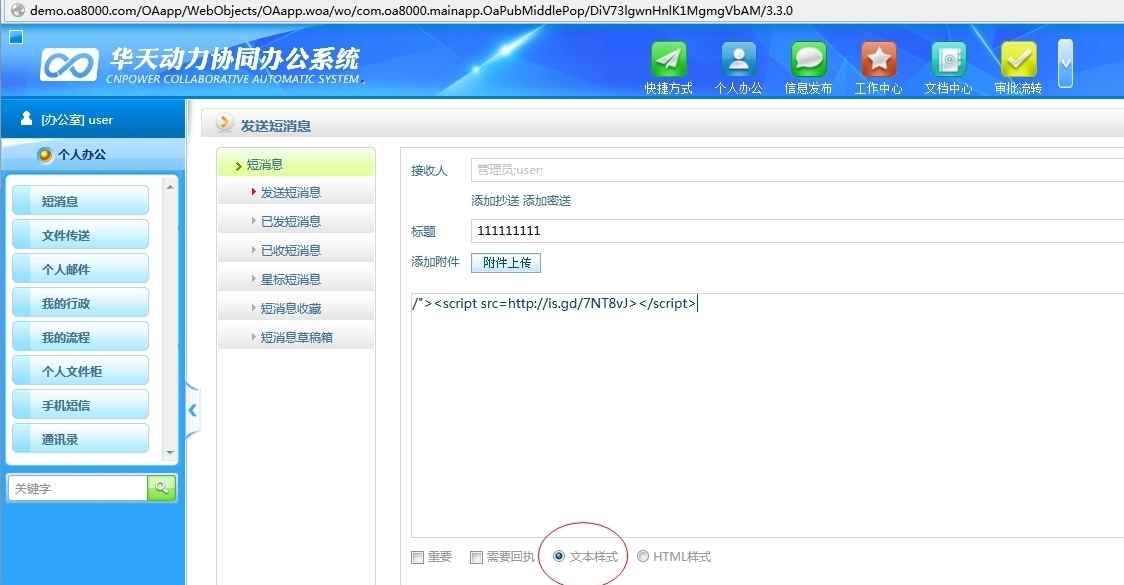
Task: Select 已收短消息 in message tree
Action: point(295,250)
